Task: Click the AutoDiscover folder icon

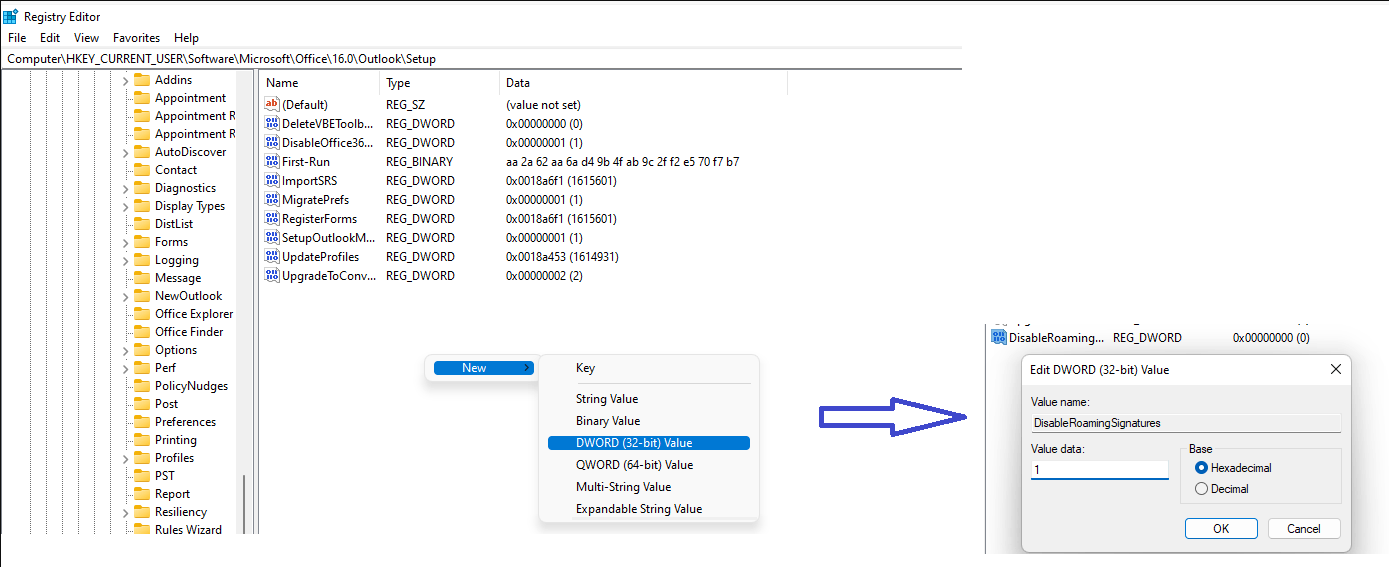Action: point(141,152)
